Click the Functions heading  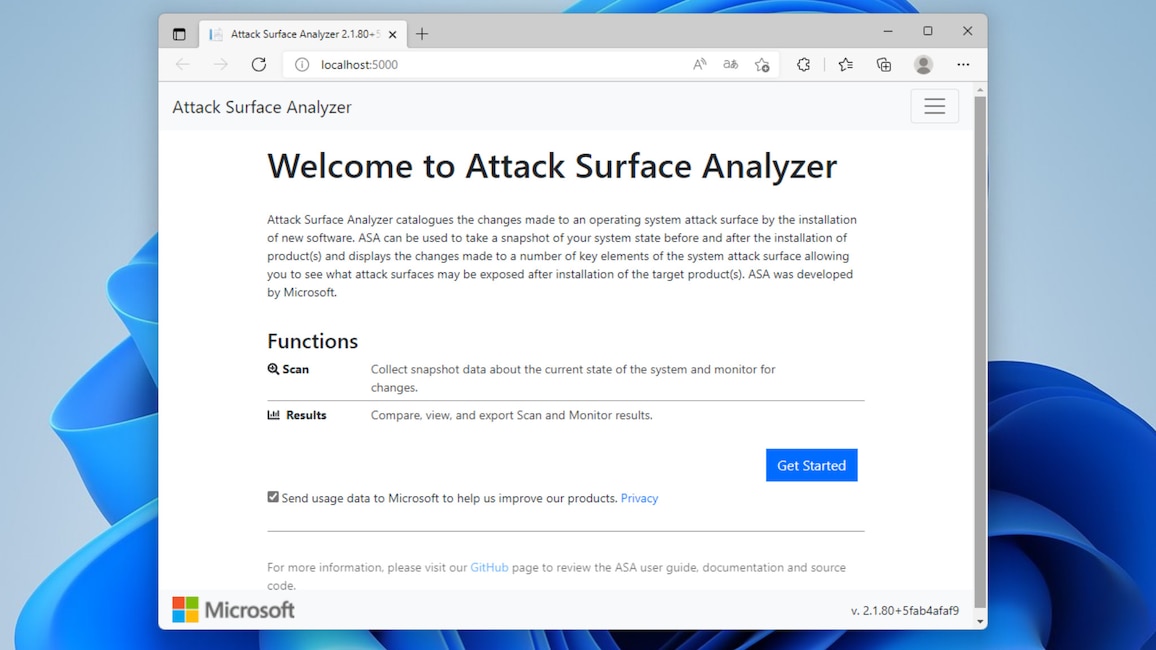(x=313, y=341)
